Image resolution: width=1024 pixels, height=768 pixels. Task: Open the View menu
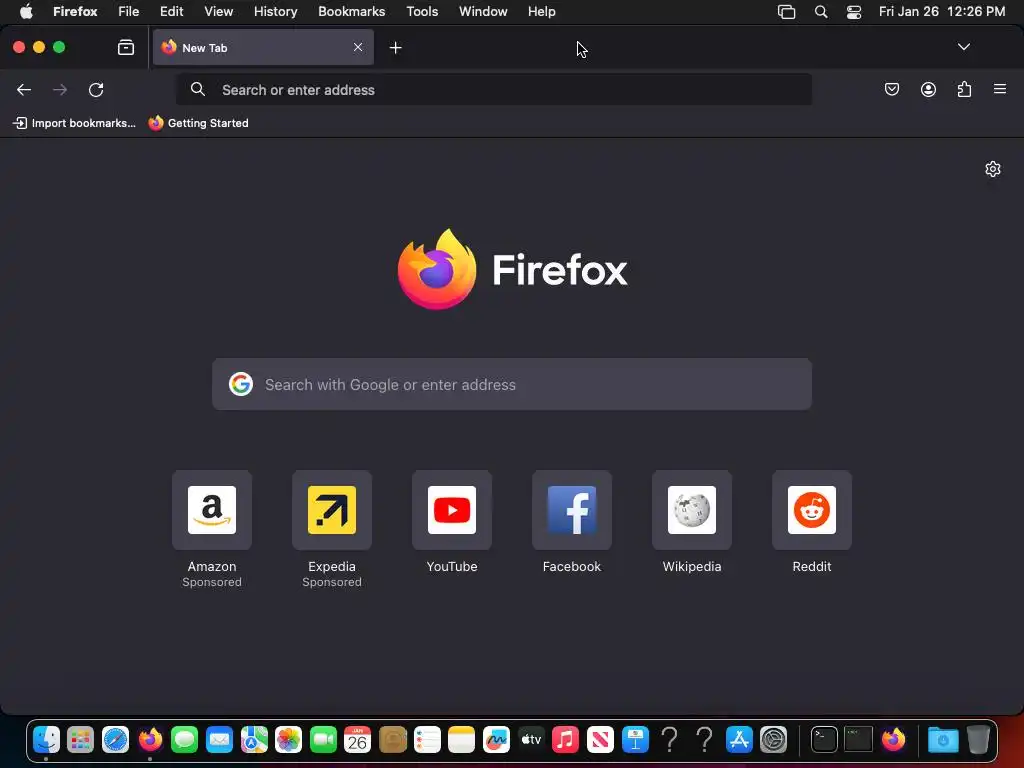[219, 12]
